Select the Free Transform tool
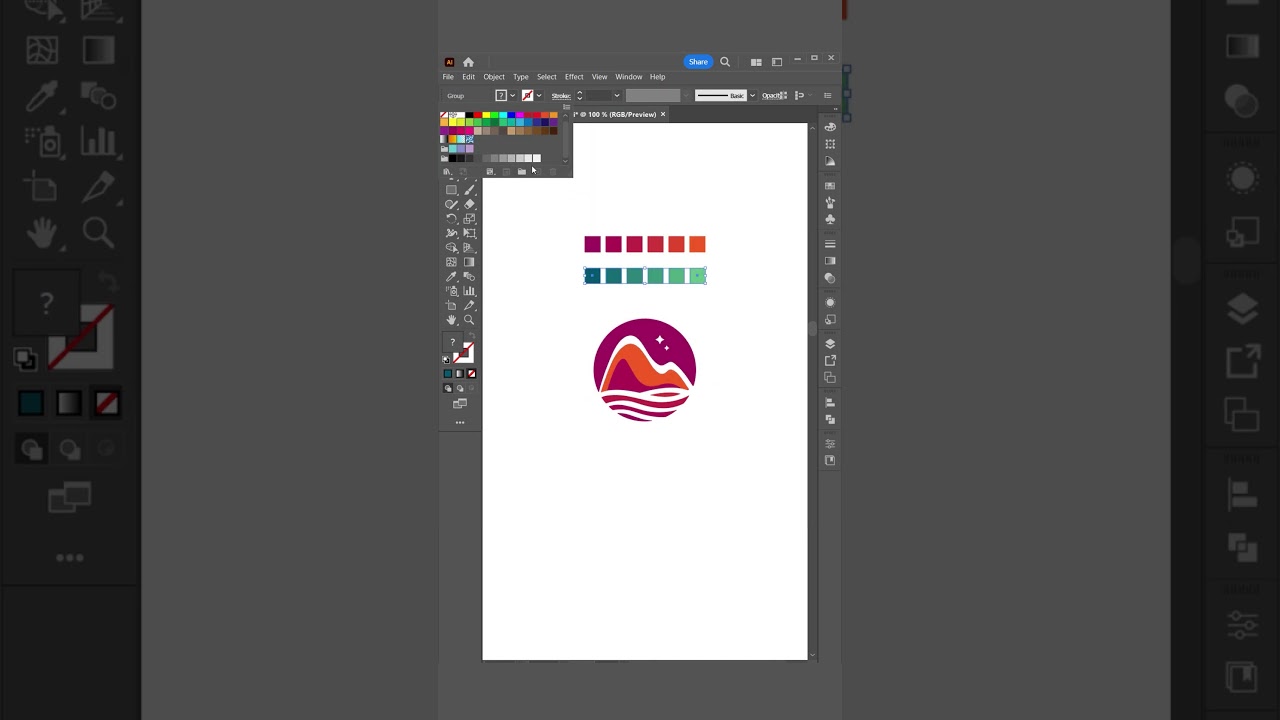Screen dimensions: 1280x720 (469, 233)
